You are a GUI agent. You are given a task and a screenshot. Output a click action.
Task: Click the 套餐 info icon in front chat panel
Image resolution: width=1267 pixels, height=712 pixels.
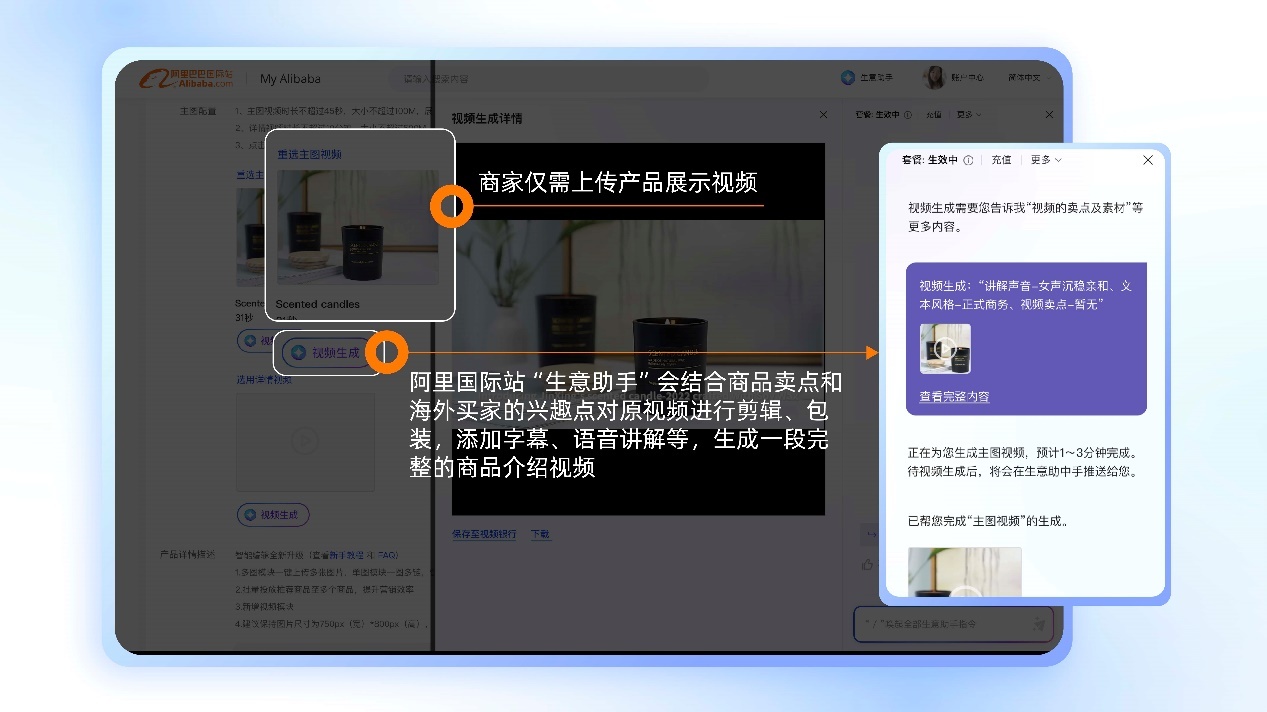point(968,160)
